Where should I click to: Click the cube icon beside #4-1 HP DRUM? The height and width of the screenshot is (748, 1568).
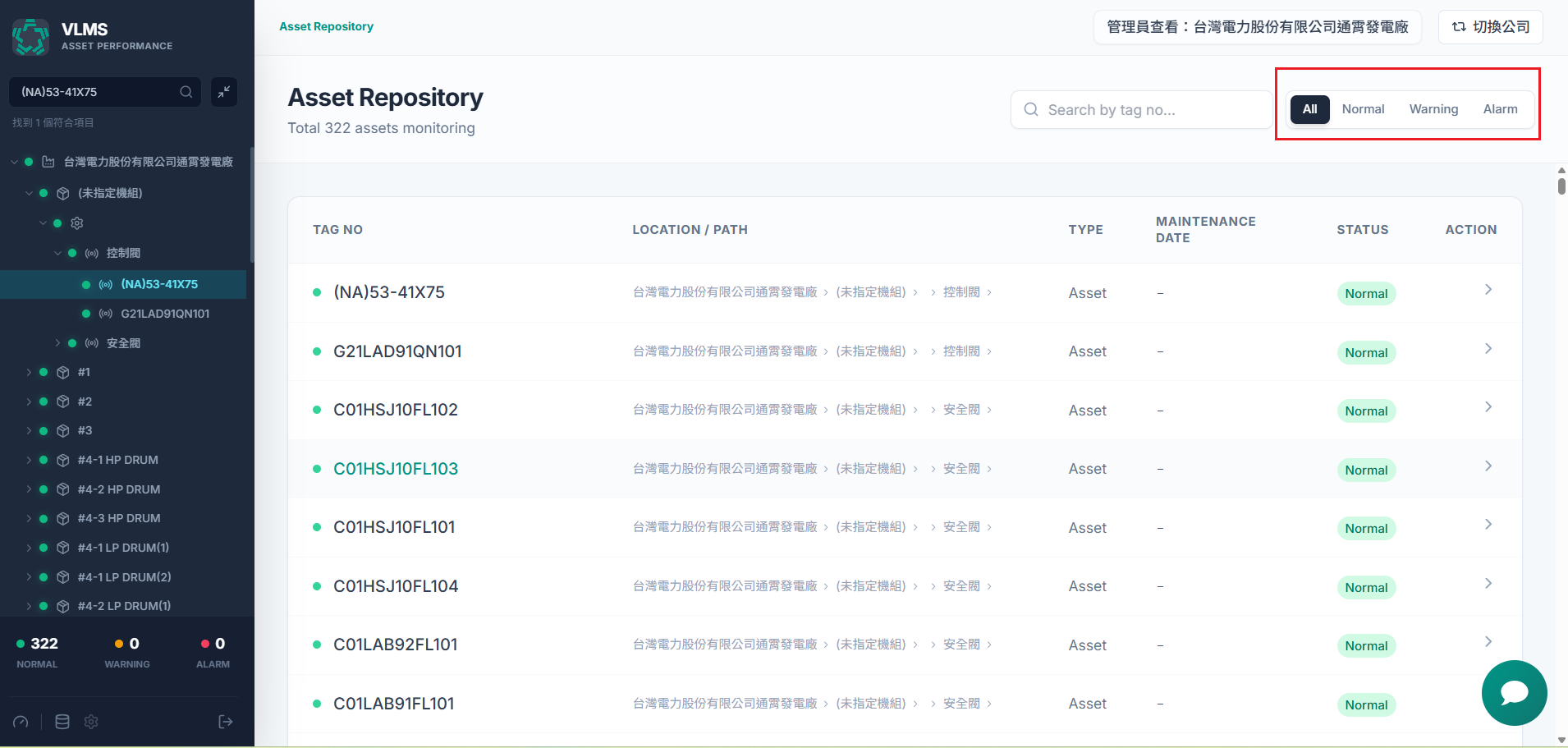coord(63,460)
